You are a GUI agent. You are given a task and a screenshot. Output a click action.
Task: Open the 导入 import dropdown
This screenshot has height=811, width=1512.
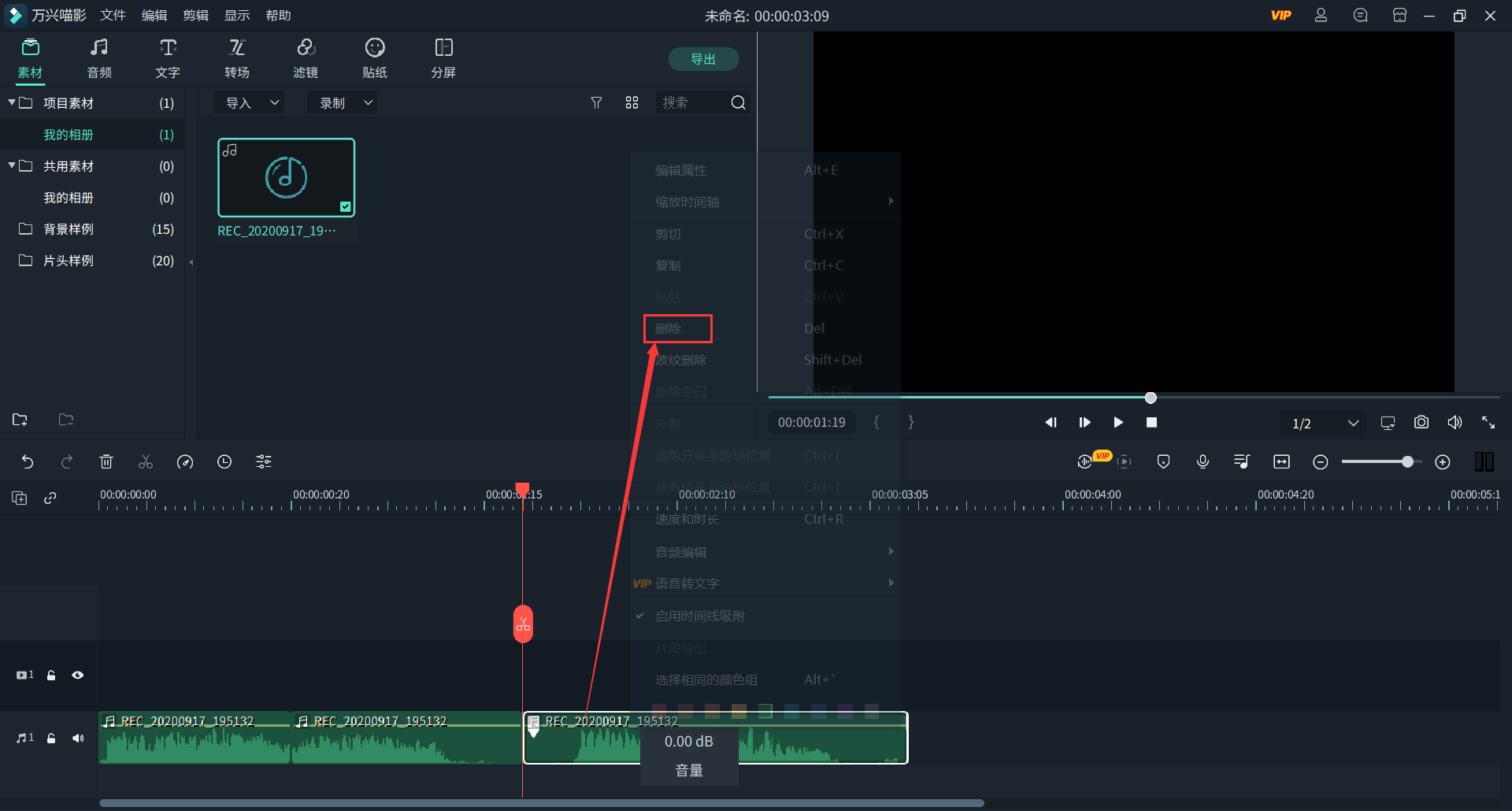[251, 103]
